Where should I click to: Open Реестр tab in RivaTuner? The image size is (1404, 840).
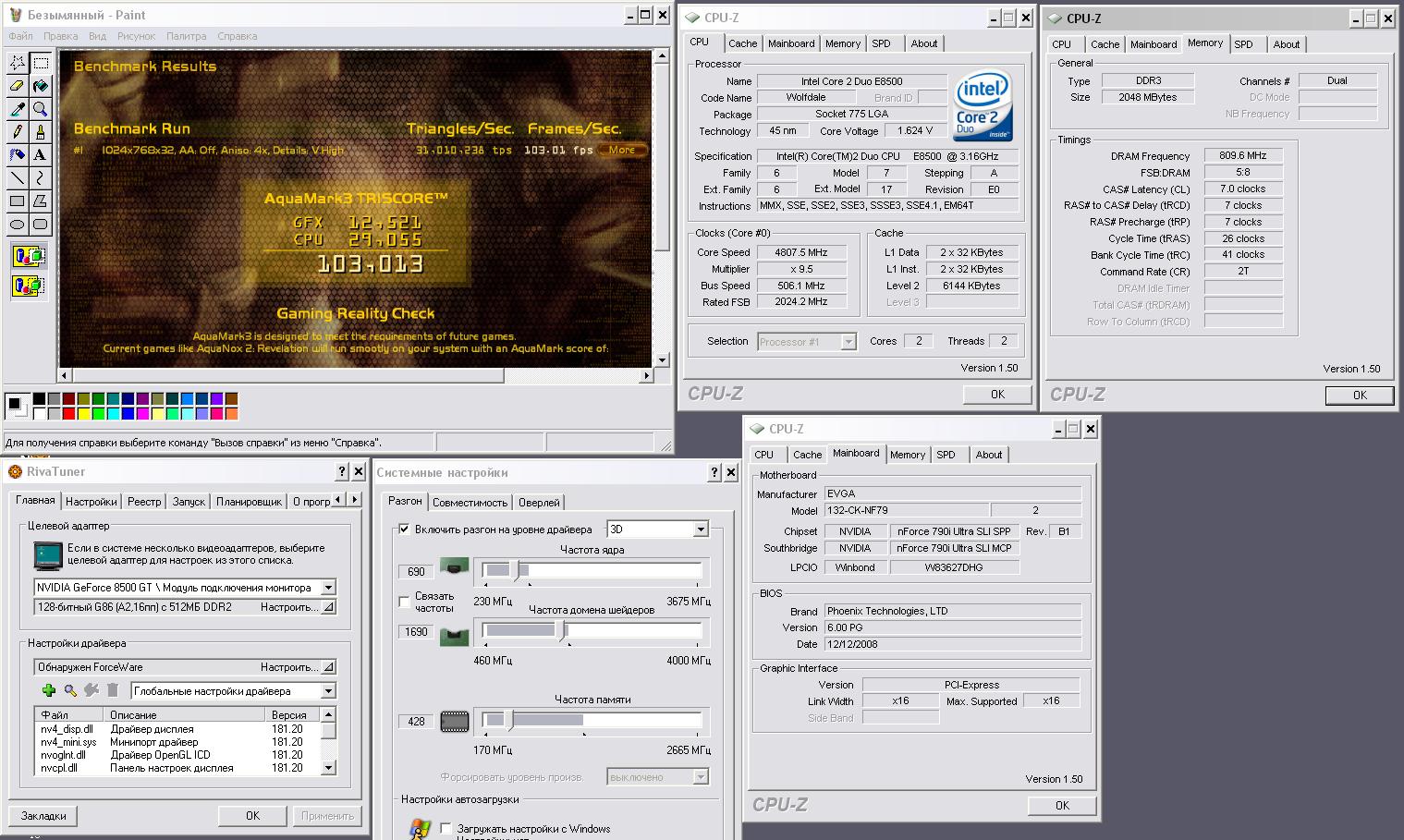[144, 502]
